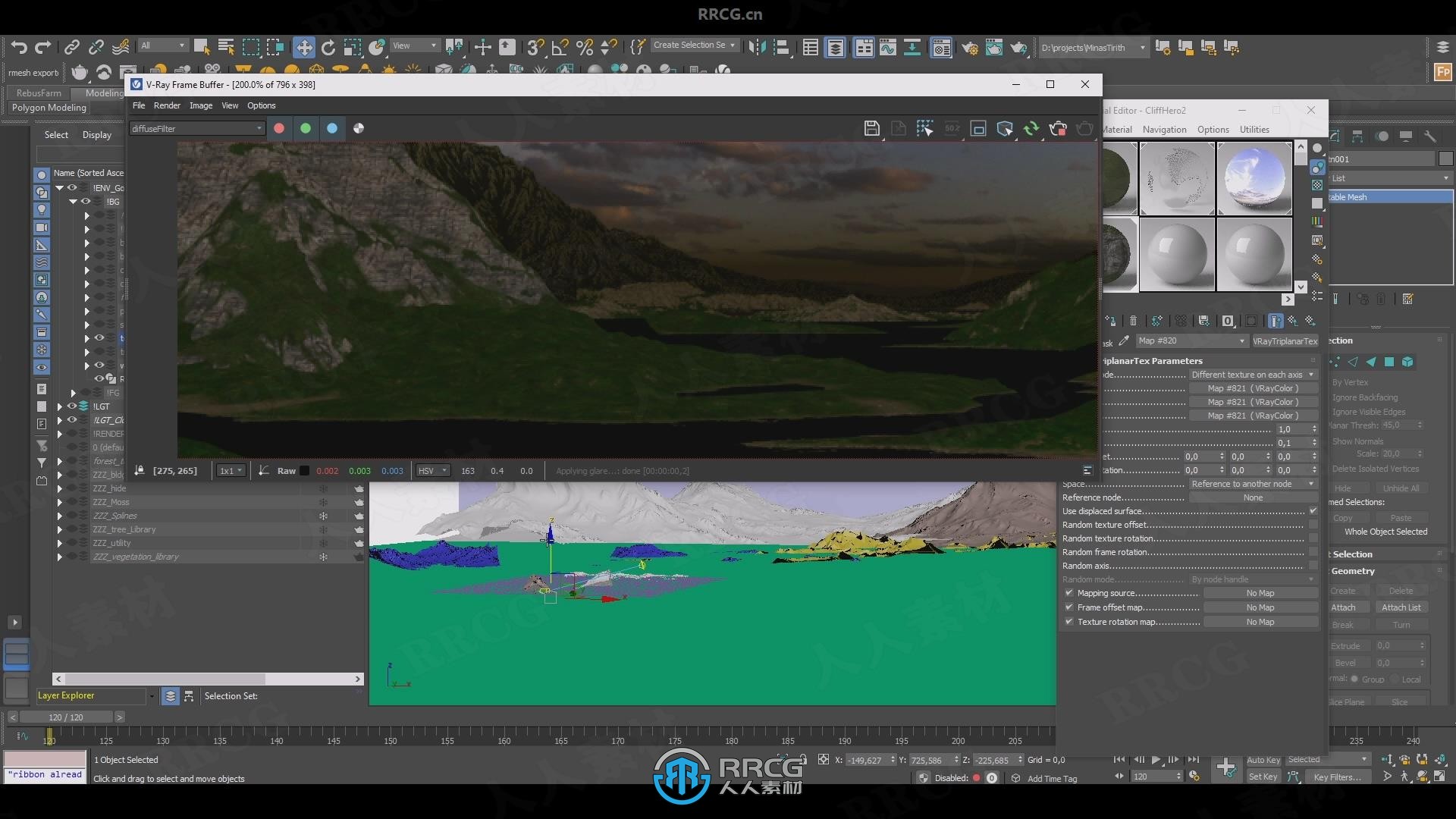Uncheck the Mapping source checkbox
The width and height of the screenshot is (1456, 819).
[1068, 593]
